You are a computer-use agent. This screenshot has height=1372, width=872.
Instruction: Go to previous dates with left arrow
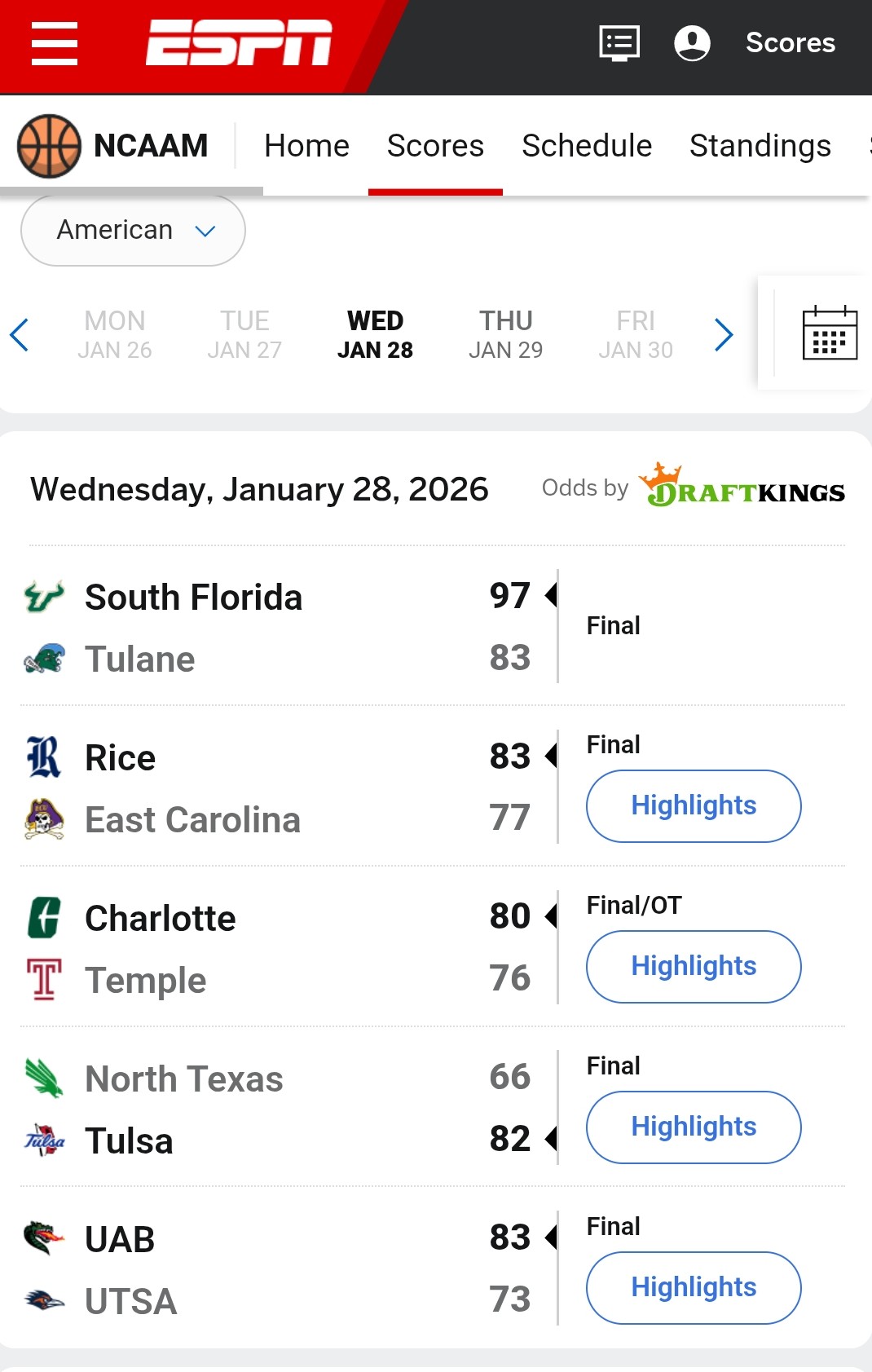click(20, 334)
